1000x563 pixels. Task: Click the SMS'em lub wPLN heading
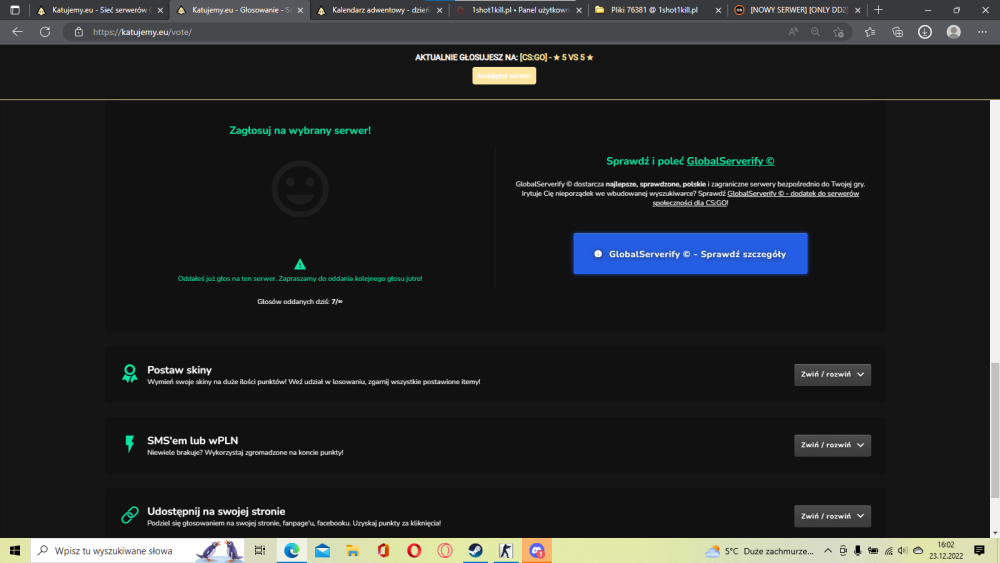(x=193, y=441)
